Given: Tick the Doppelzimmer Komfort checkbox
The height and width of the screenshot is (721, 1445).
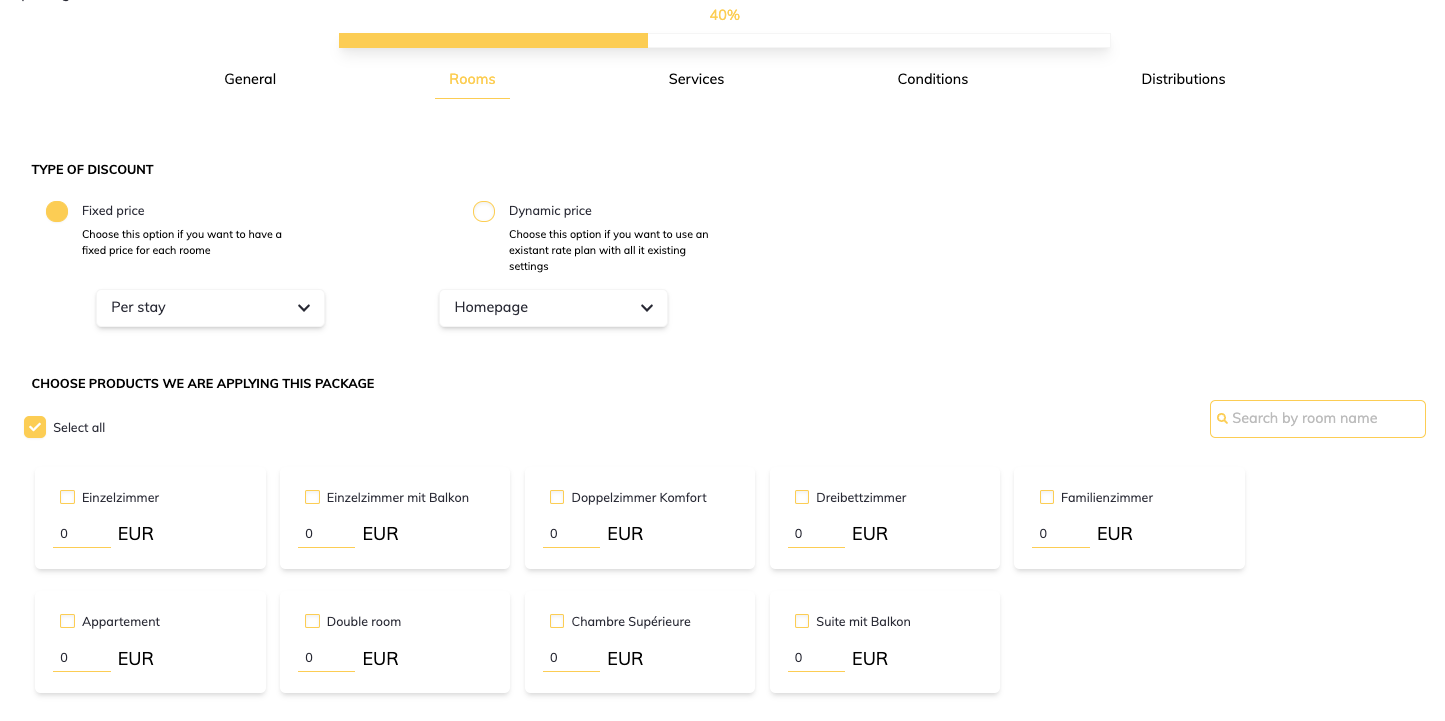Looking at the screenshot, I should point(557,497).
